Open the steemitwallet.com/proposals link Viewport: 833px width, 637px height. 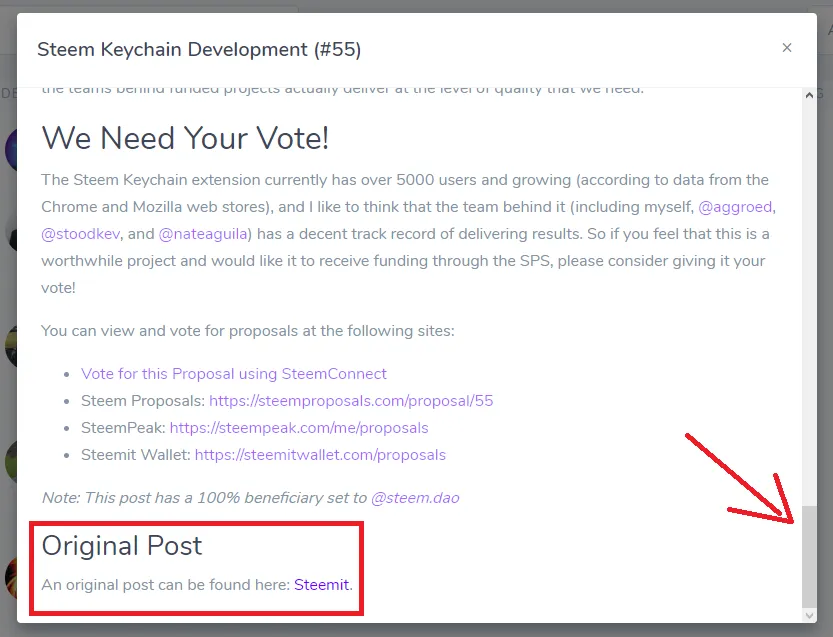pos(320,455)
